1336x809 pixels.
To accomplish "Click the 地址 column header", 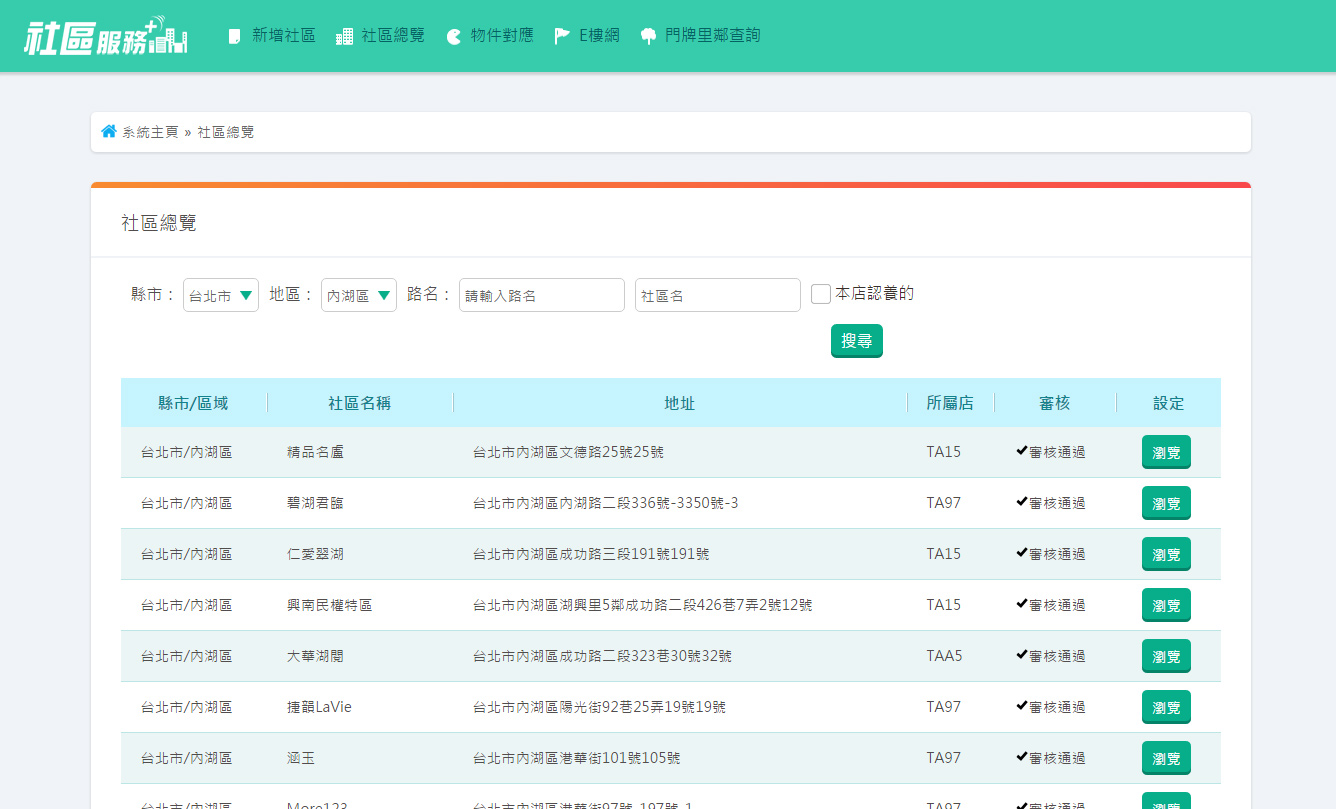I will [680, 403].
